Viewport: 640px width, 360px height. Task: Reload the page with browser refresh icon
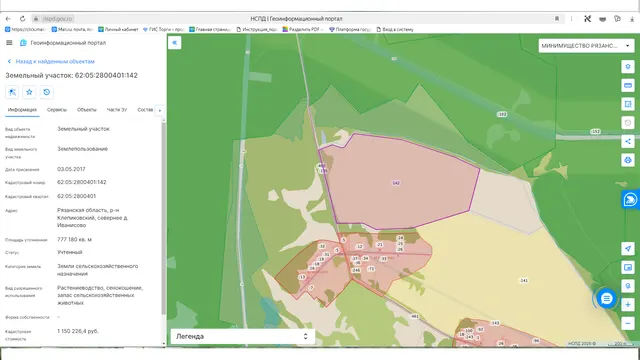click(22, 19)
